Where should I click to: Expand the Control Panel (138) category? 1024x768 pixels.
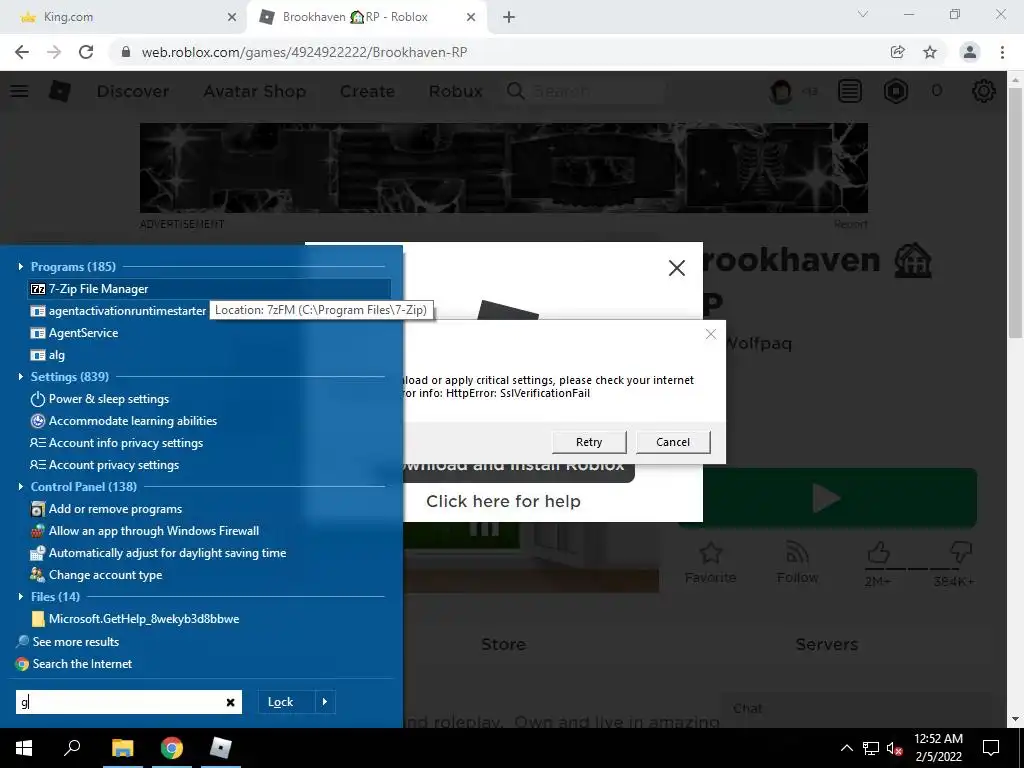21,487
